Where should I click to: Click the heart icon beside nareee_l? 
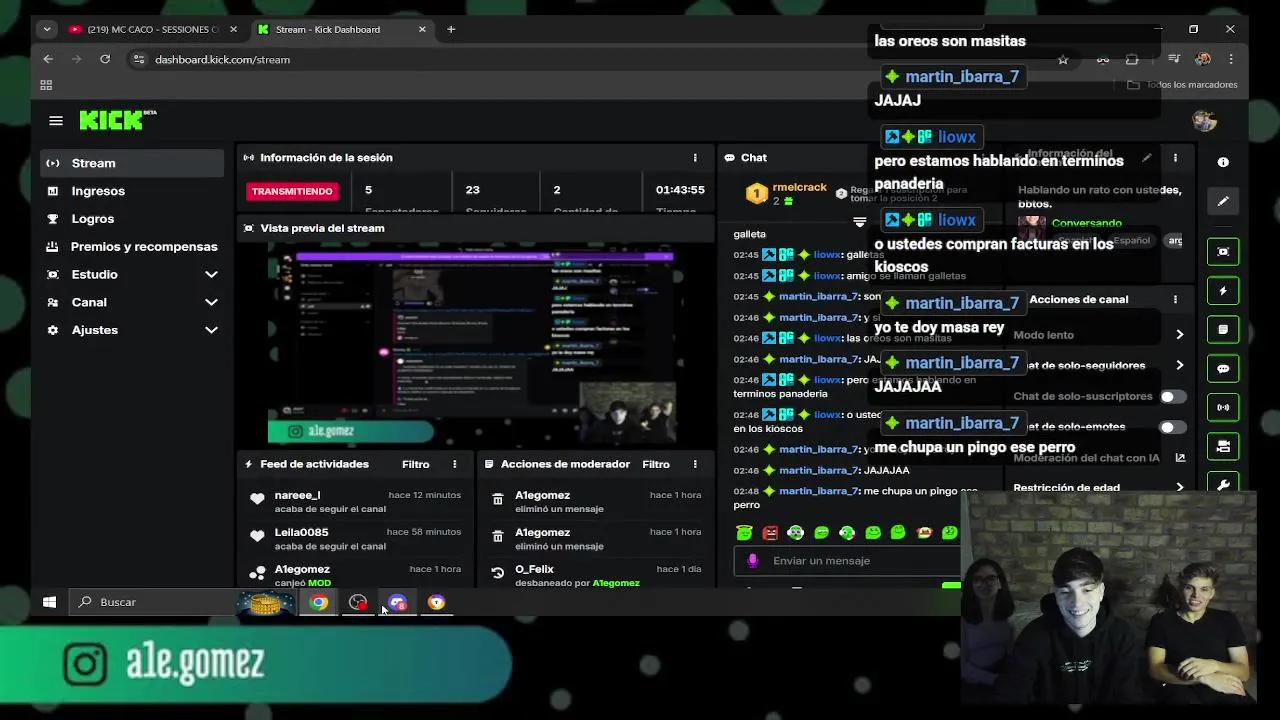[x=257, y=499]
